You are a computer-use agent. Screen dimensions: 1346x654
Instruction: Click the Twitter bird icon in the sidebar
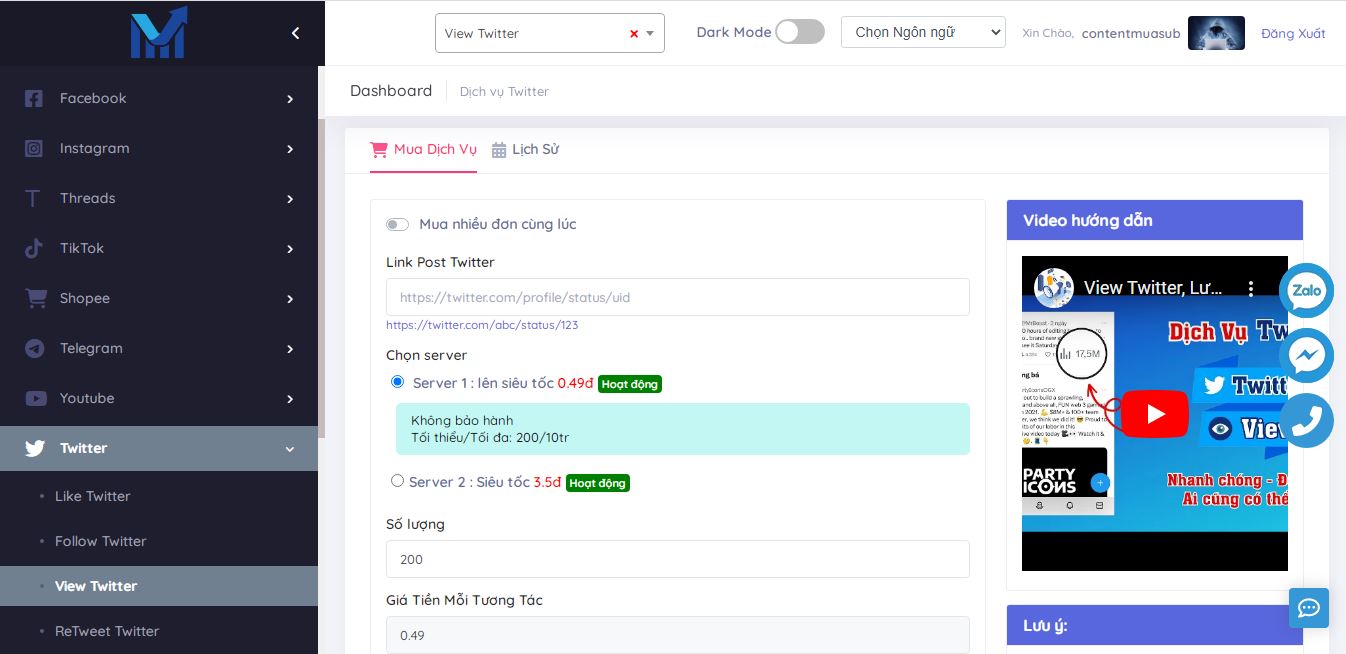tap(35, 448)
